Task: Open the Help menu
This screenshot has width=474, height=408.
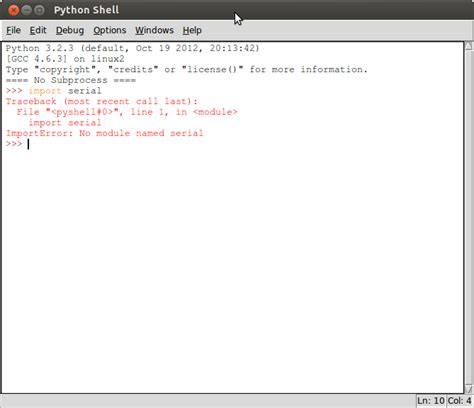Action: [192, 30]
